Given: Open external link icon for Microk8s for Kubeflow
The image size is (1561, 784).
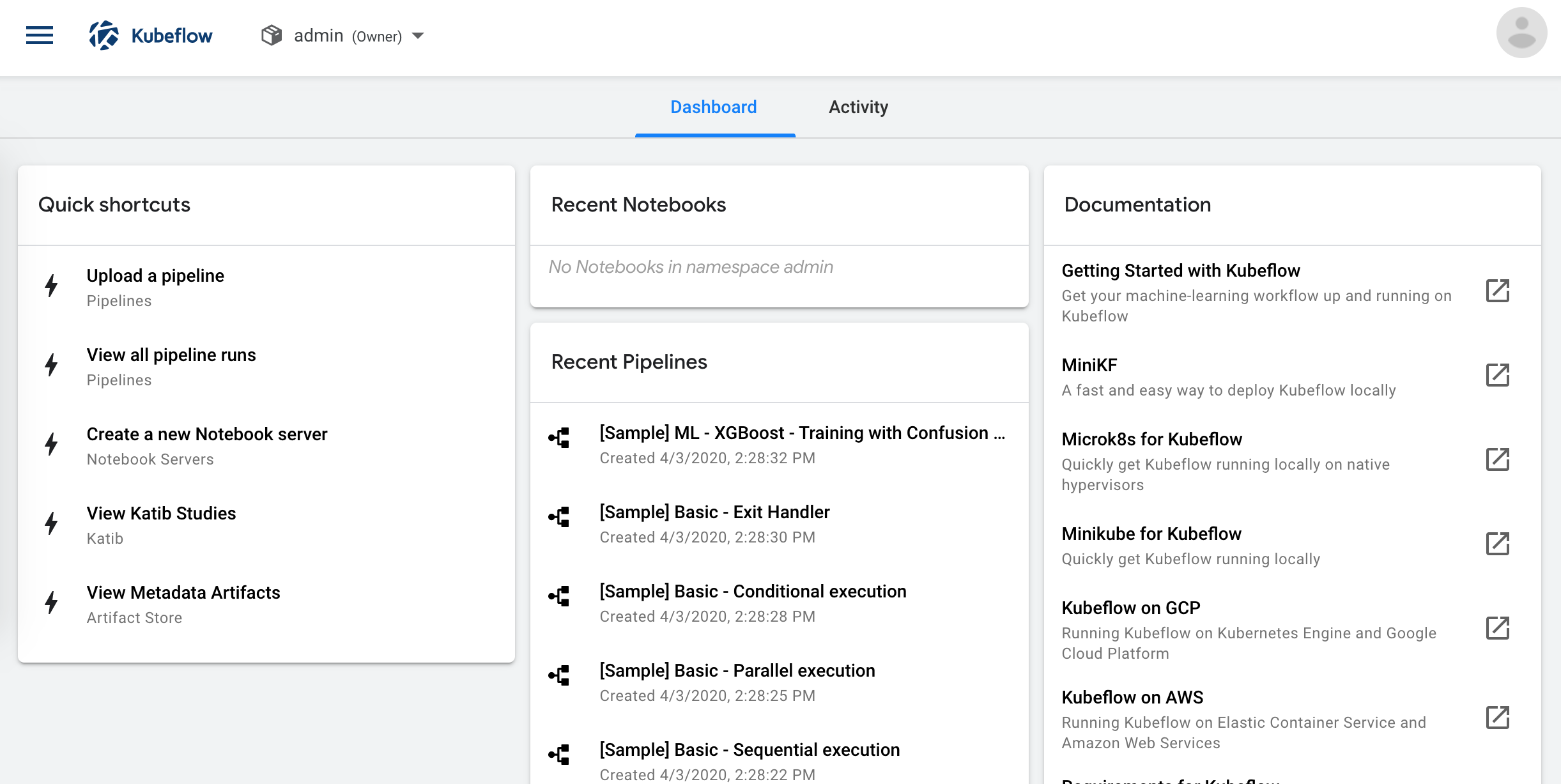Looking at the screenshot, I should pos(1497,459).
